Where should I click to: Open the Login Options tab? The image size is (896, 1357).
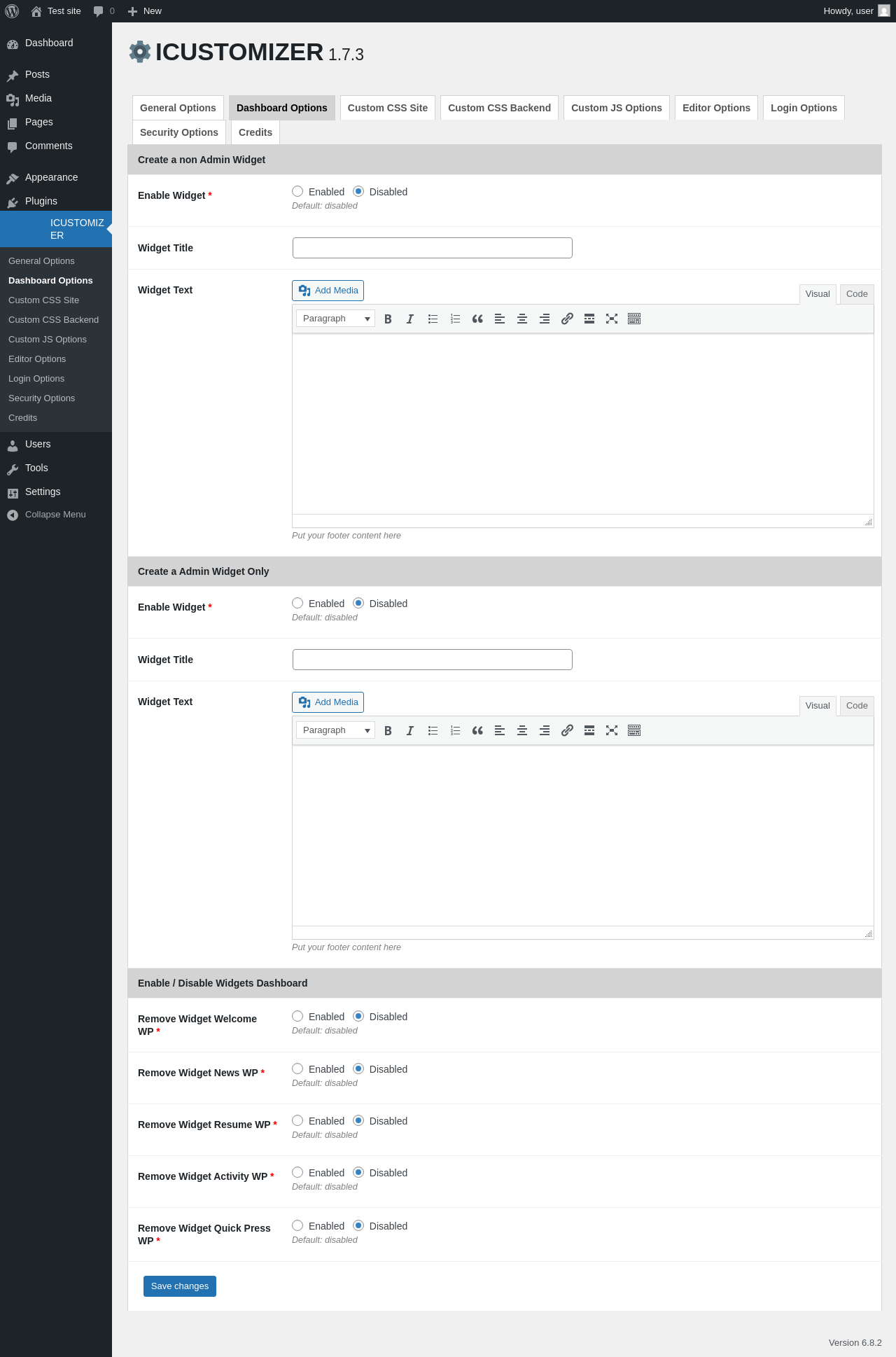(804, 108)
